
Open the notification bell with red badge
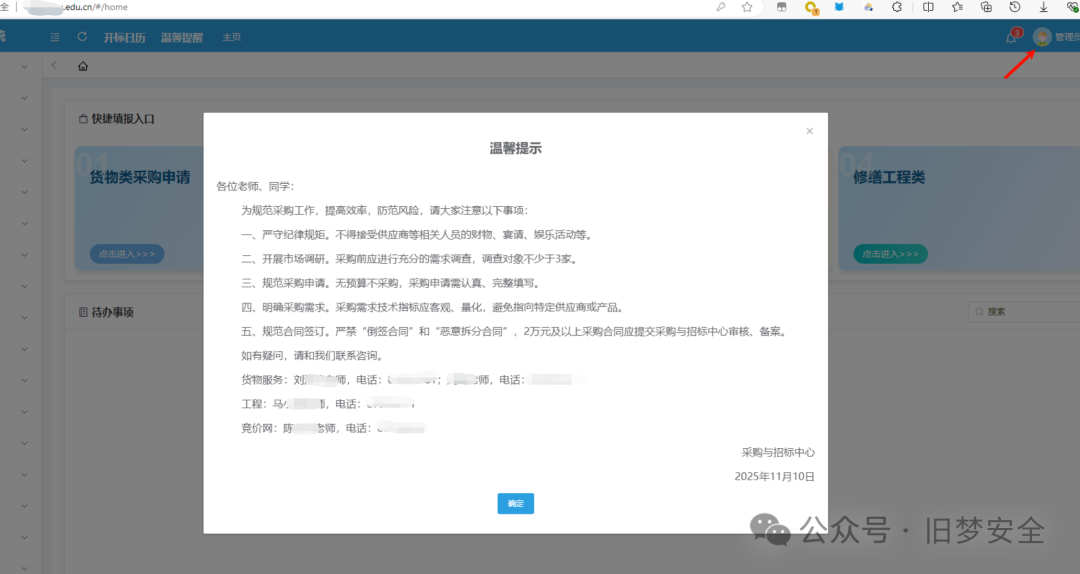pos(1012,37)
